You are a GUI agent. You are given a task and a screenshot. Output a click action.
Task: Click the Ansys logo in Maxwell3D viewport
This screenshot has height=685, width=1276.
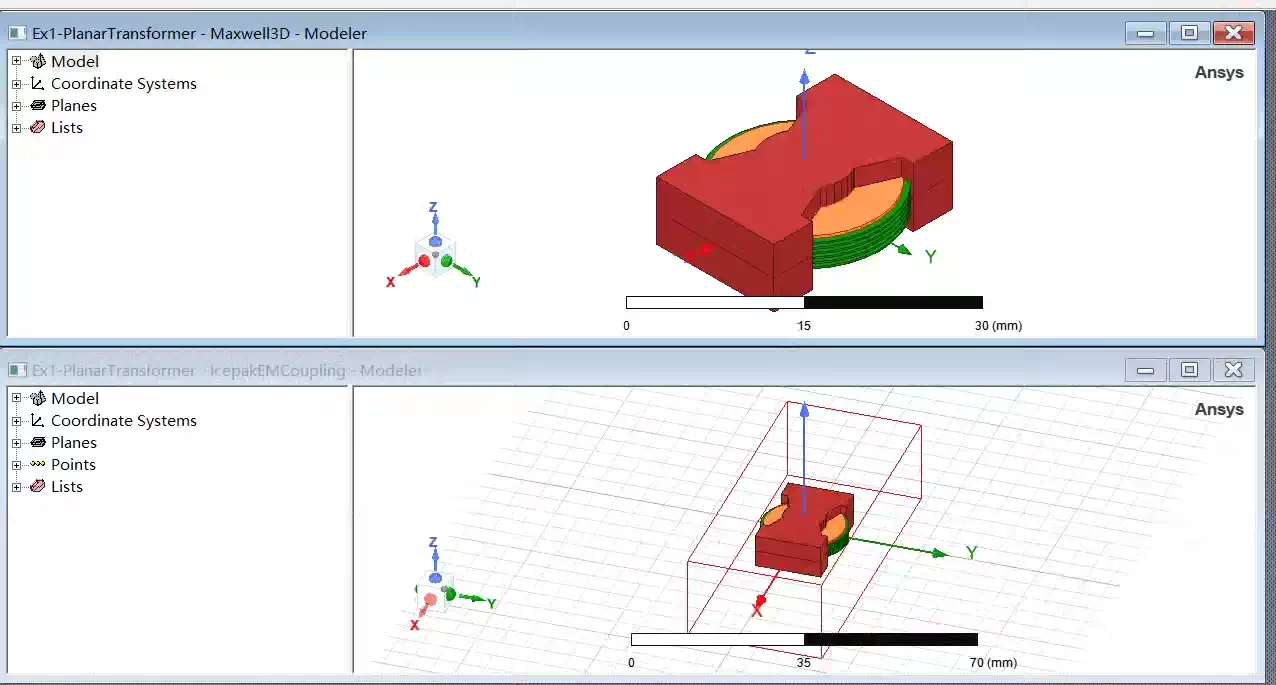[1219, 72]
